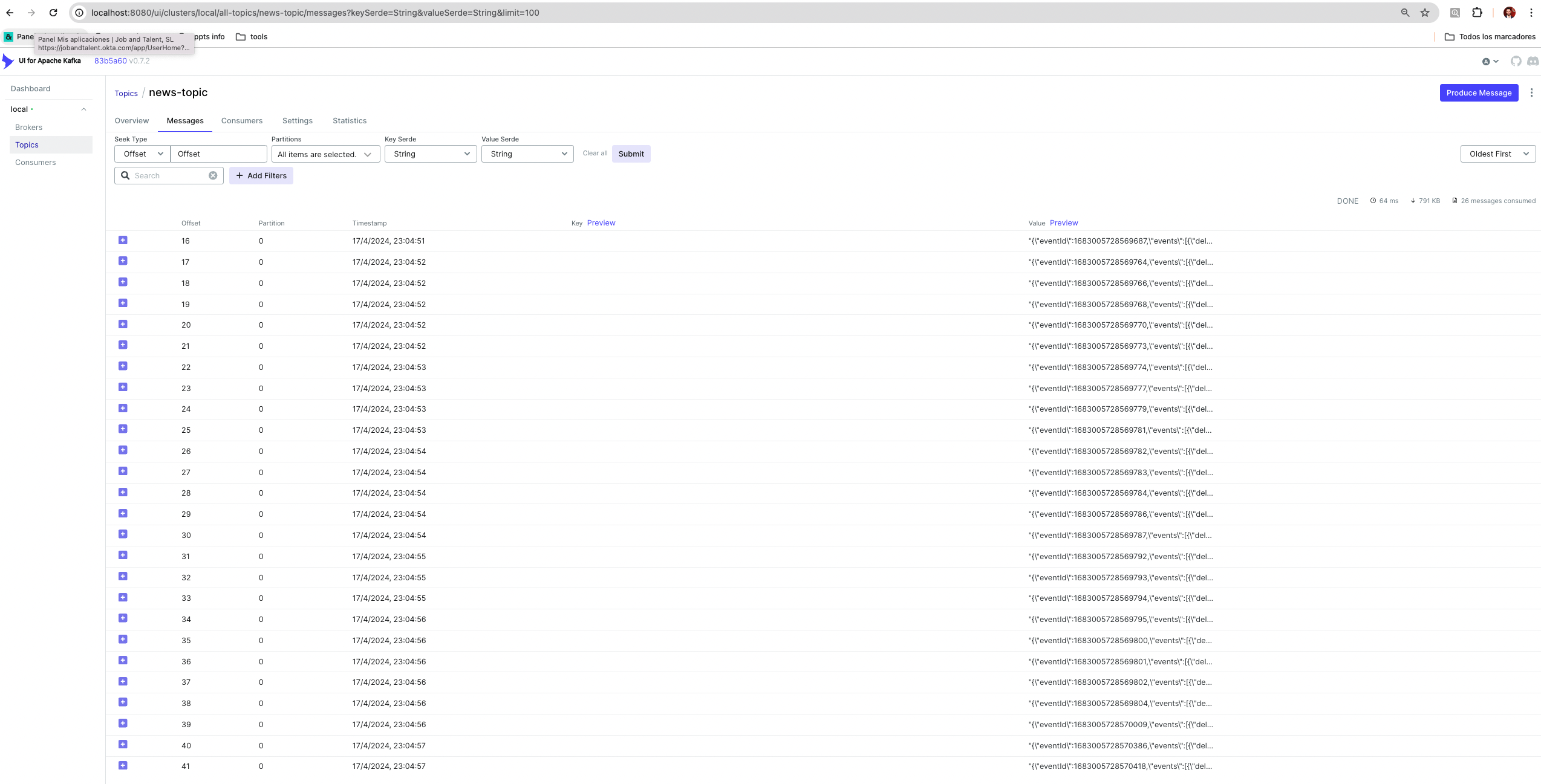
Task: Focus the Search messages input
Action: (169, 176)
